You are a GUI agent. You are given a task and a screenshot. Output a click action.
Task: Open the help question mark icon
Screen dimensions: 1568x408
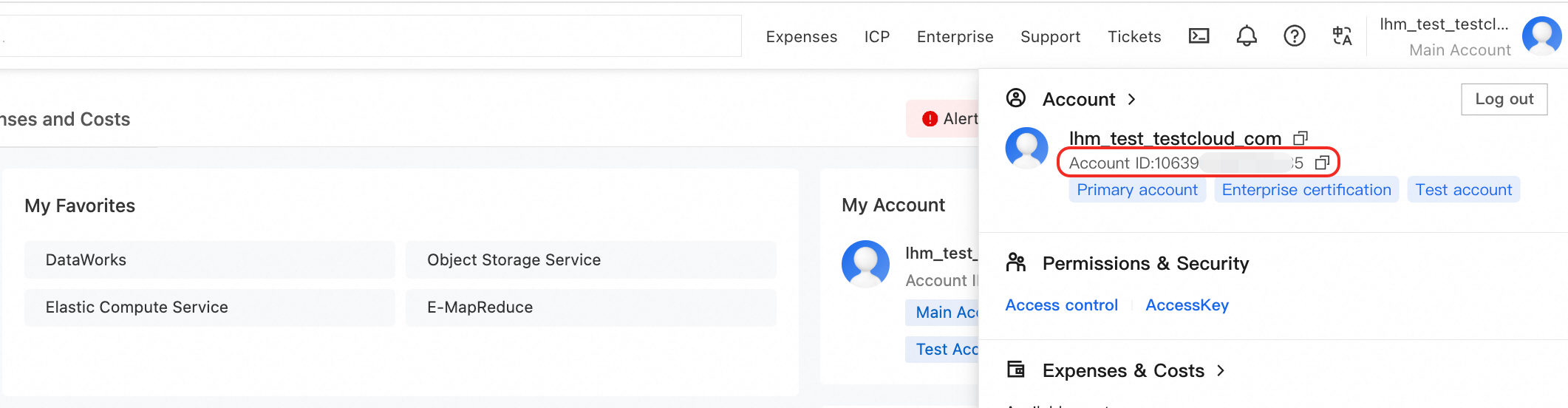(1295, 36)
